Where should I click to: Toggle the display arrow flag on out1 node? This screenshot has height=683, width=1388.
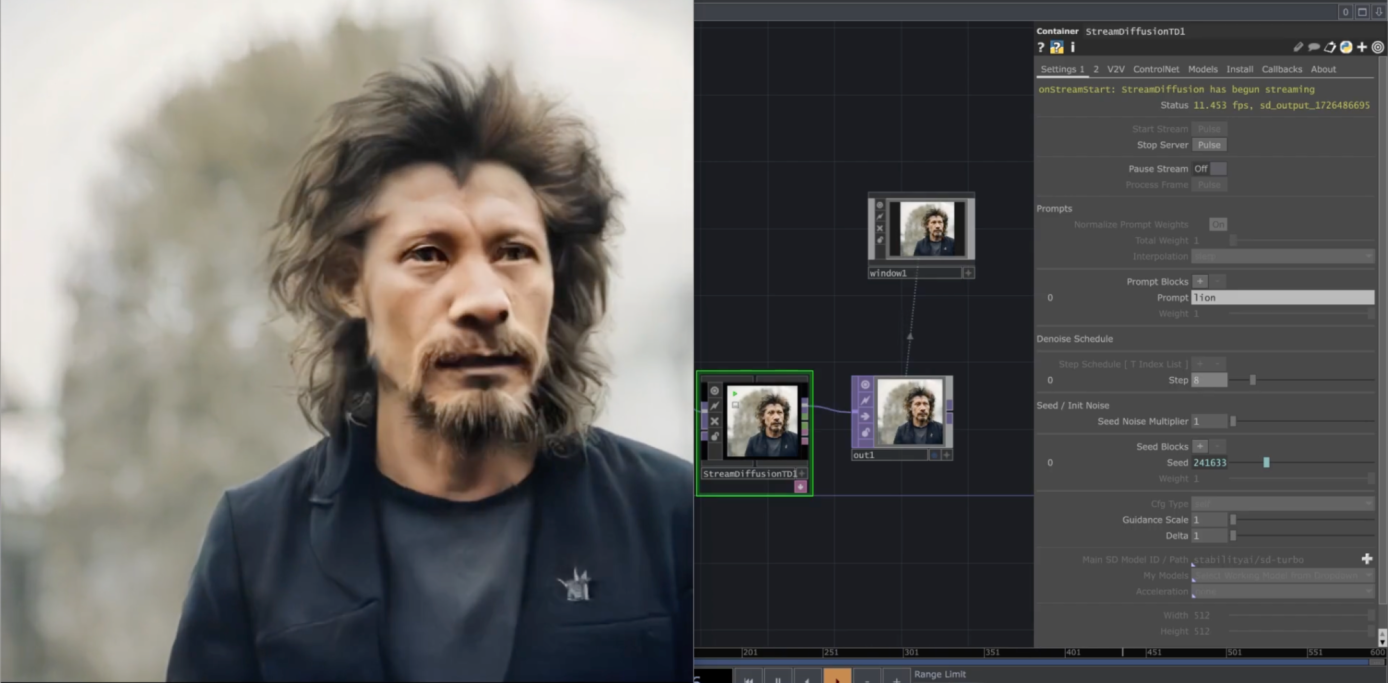tap(865, 417)
